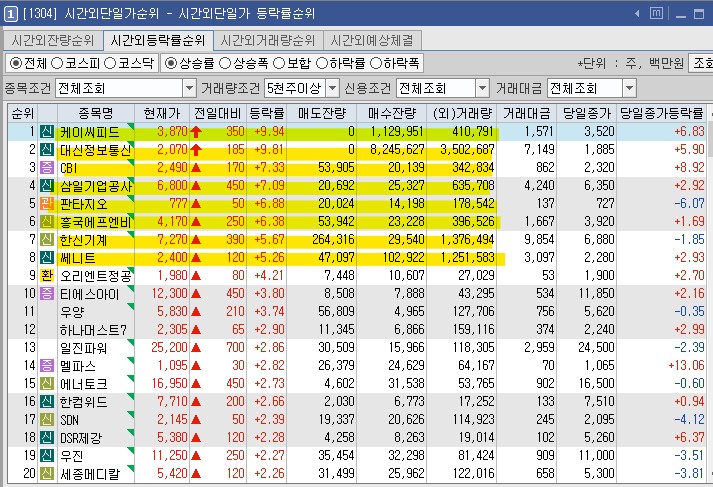Click the red up triangle for CBI
The height and width of the screenshot is (487, 713).
196,168
